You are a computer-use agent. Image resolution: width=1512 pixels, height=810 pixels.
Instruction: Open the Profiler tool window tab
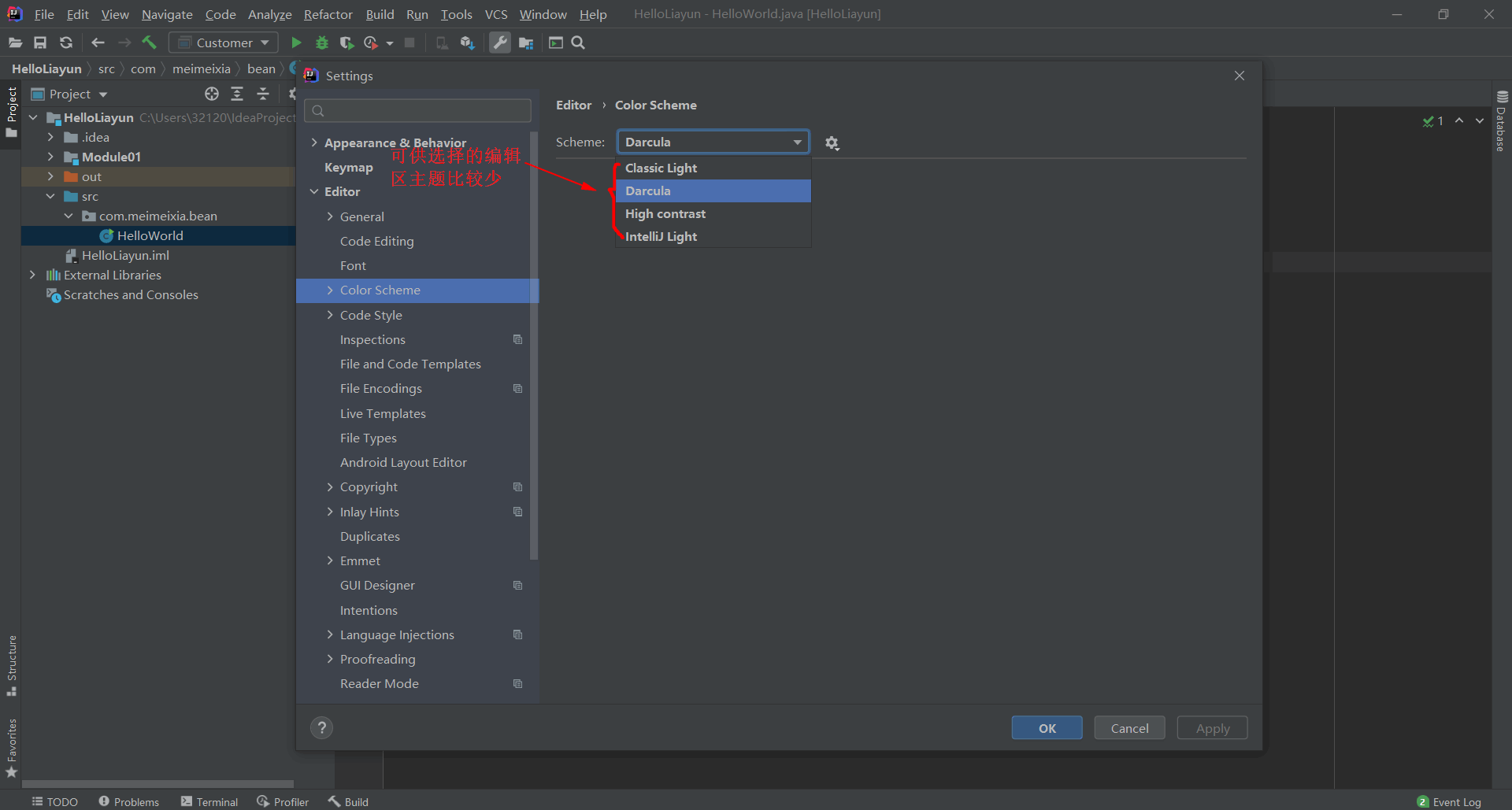283,801
